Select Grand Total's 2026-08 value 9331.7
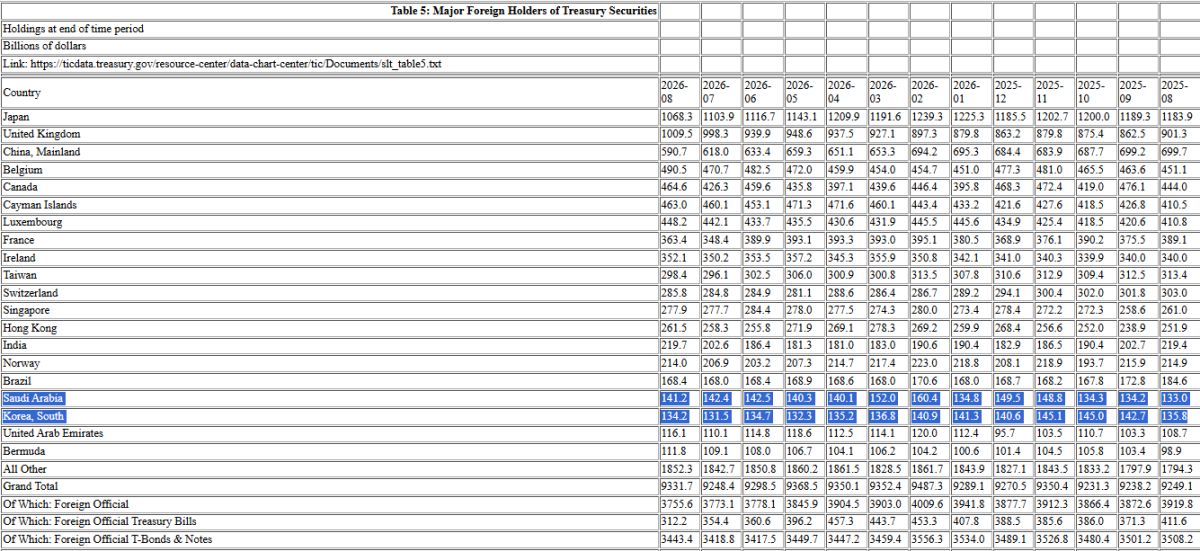This screenshot has height=551, width=1200. (x=679, y=487)
